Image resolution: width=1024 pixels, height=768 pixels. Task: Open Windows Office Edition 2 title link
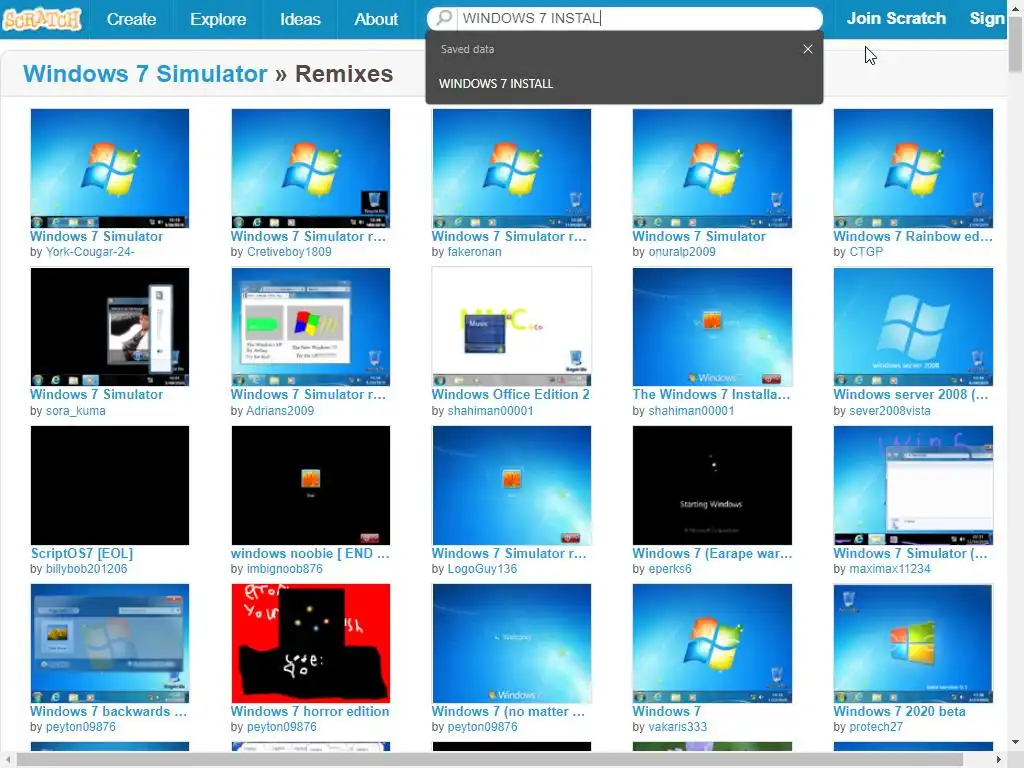[x=511, y=394]
